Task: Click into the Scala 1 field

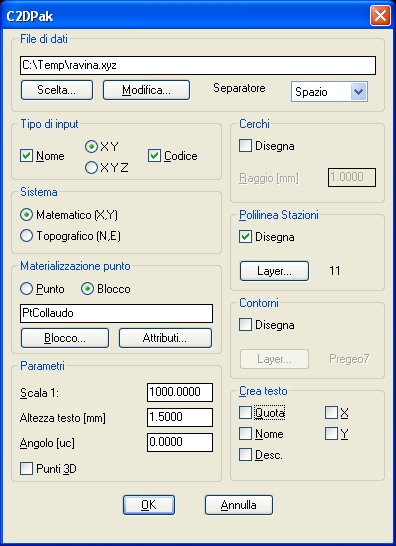Action: click(180, 392)
